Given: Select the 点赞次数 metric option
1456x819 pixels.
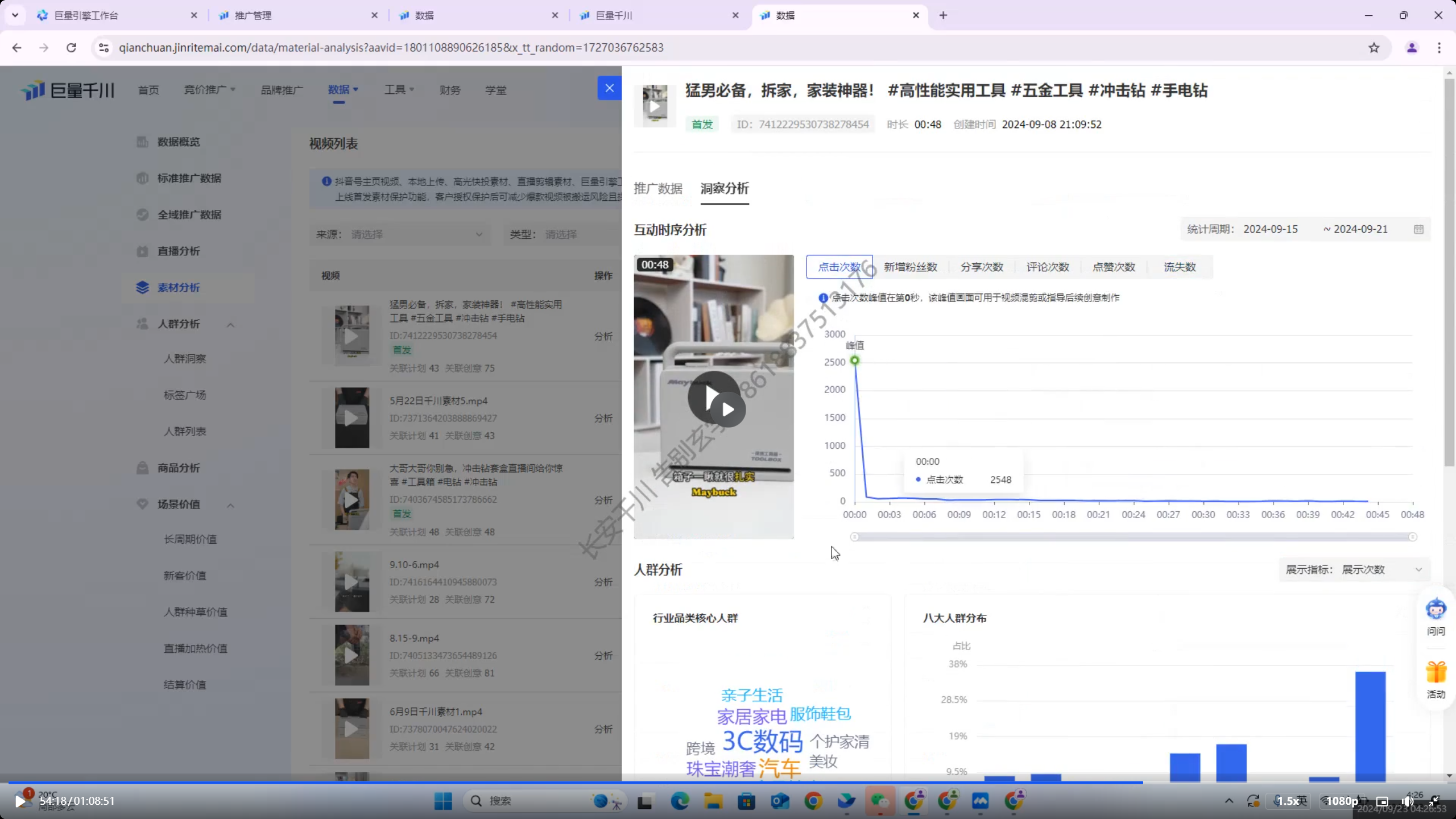Looking at the screenshot, I should coord(1114,267).
